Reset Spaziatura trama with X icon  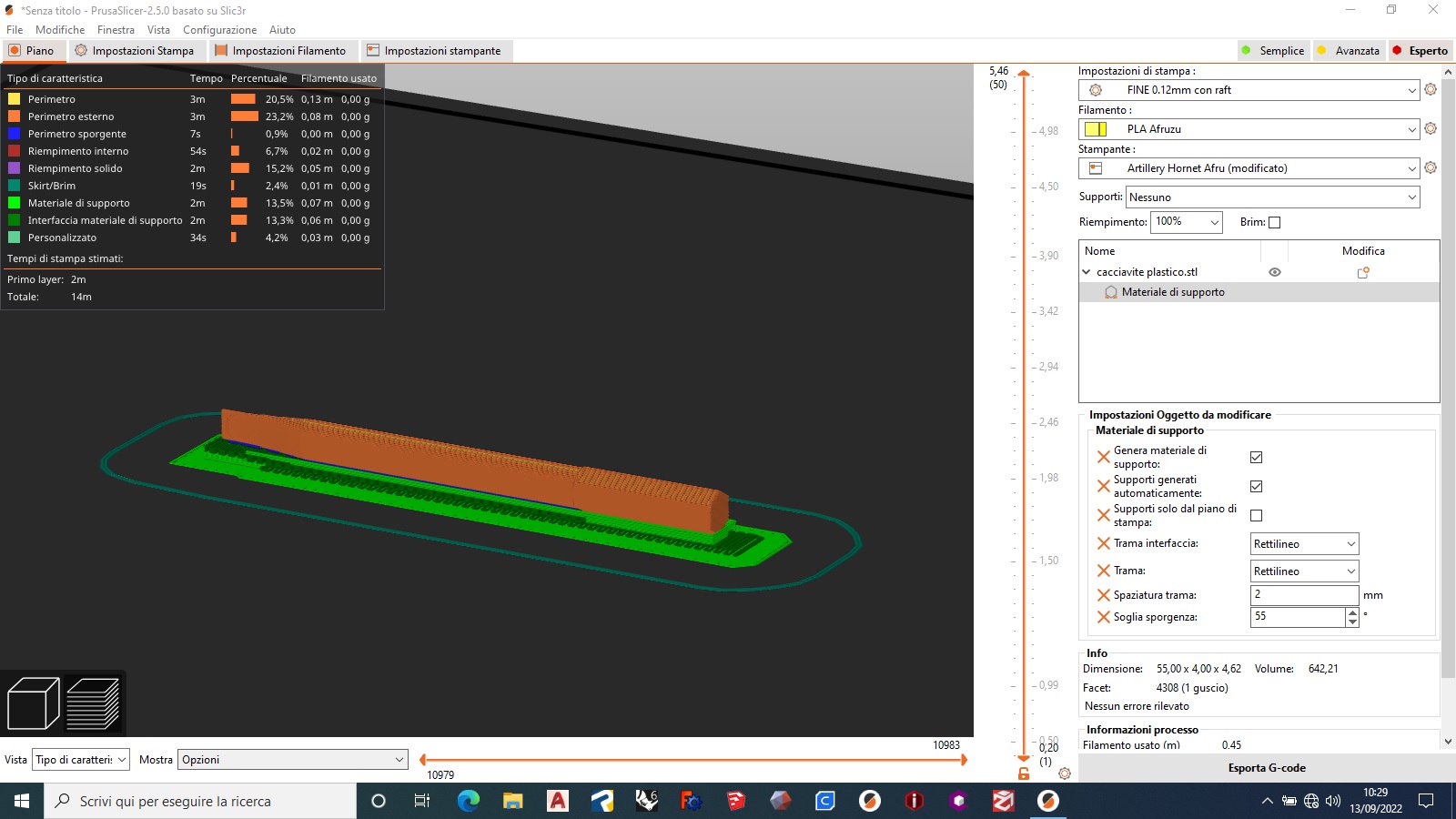click(1103, 595)
